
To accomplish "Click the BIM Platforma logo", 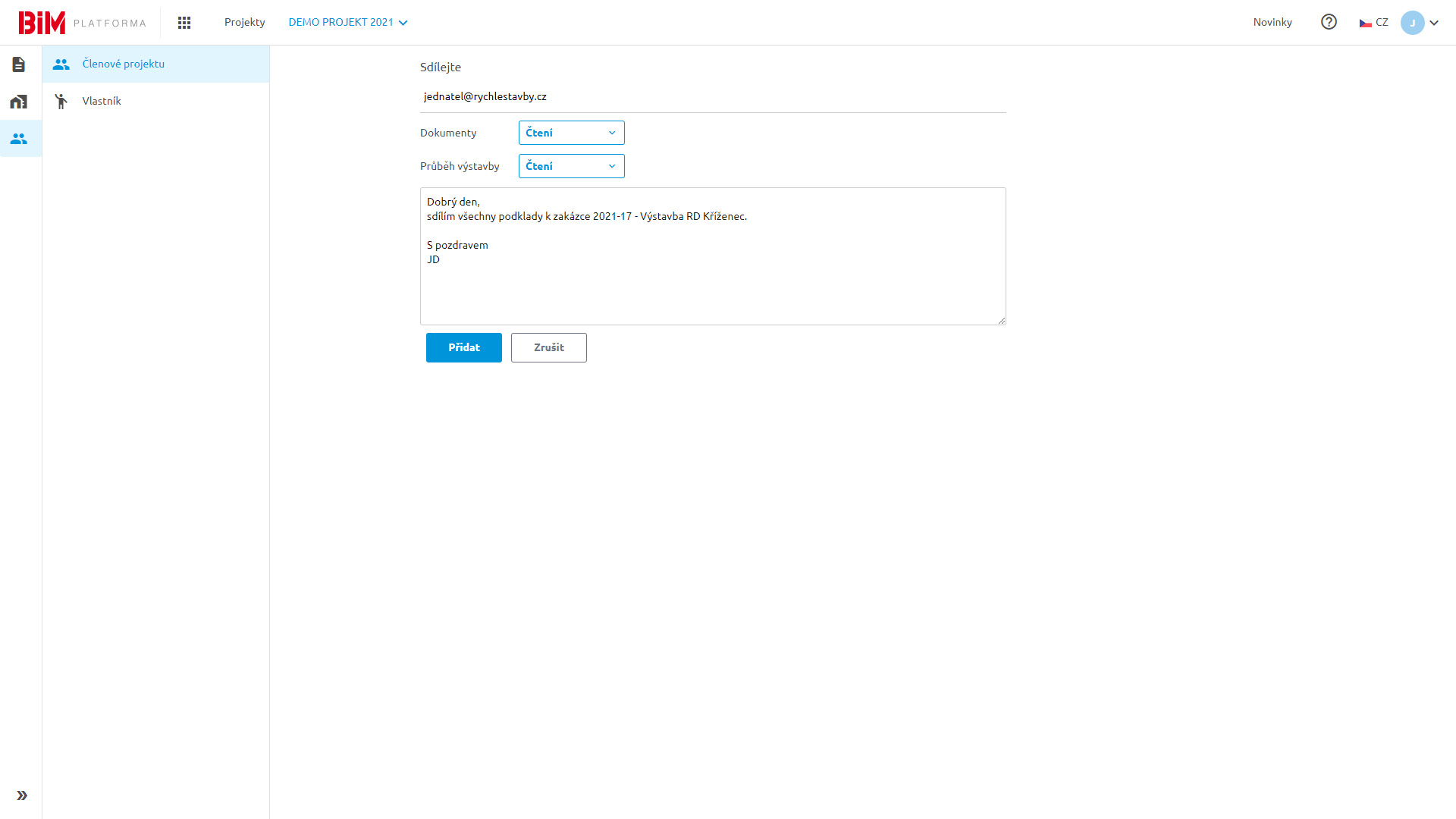I will pyautogui.click(x=82, y=23).
